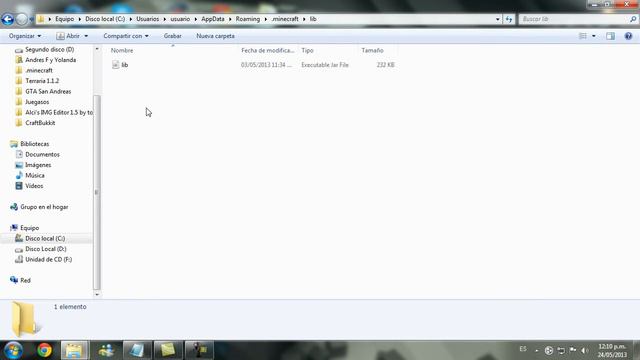This screenshot has height=360, width=640.
Task: Open the Juegasos sidebar folder
Action: click(37, 102)
